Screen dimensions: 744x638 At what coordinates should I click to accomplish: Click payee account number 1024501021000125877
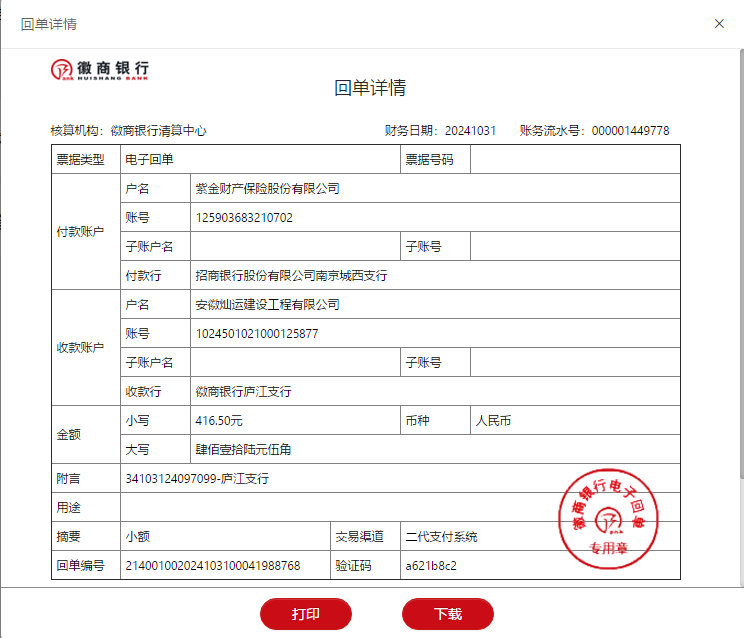(x=257, y=333)
